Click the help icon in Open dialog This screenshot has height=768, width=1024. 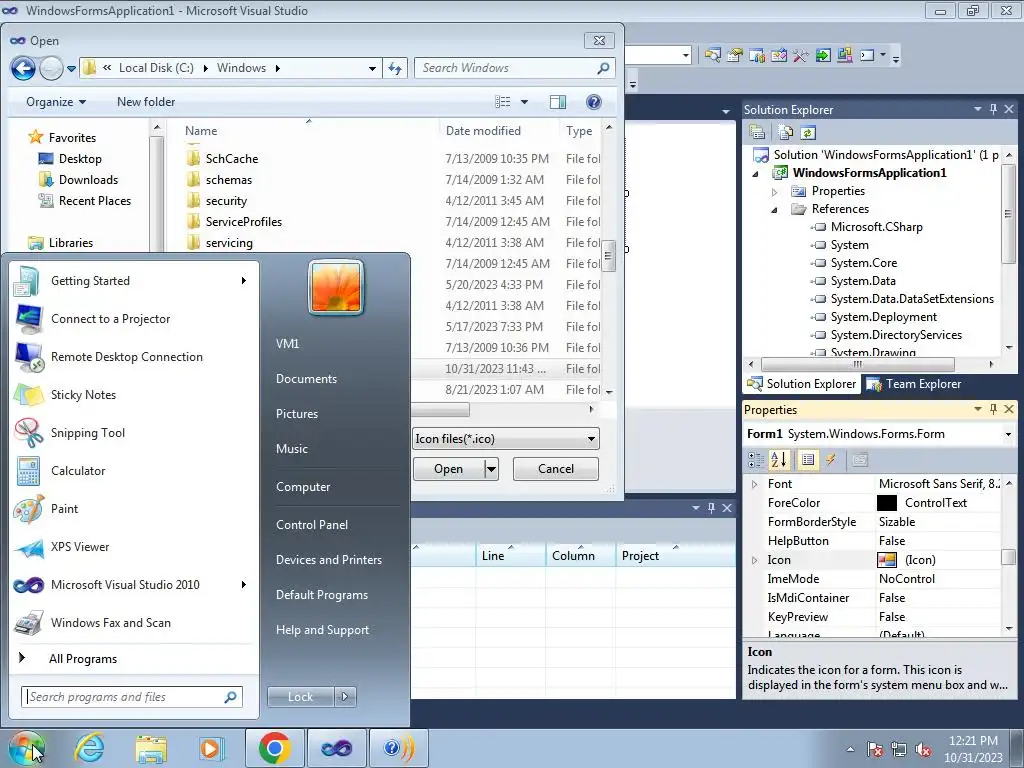[594, 102]
